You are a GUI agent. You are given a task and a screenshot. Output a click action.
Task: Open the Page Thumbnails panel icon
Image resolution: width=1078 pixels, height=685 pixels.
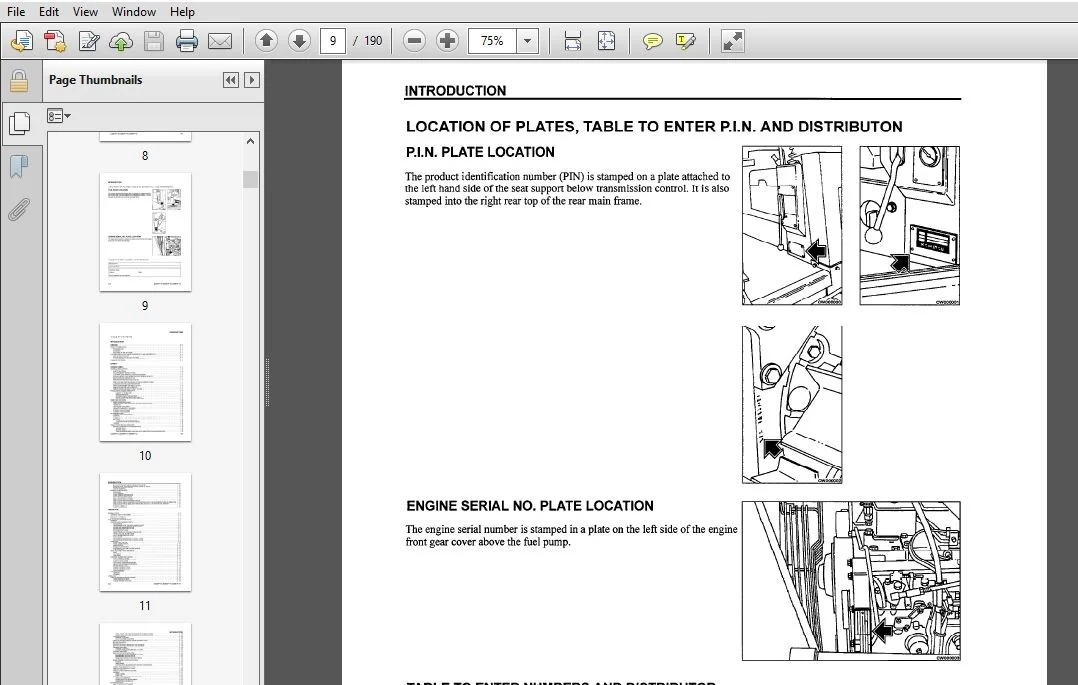[x=19, y=123]
